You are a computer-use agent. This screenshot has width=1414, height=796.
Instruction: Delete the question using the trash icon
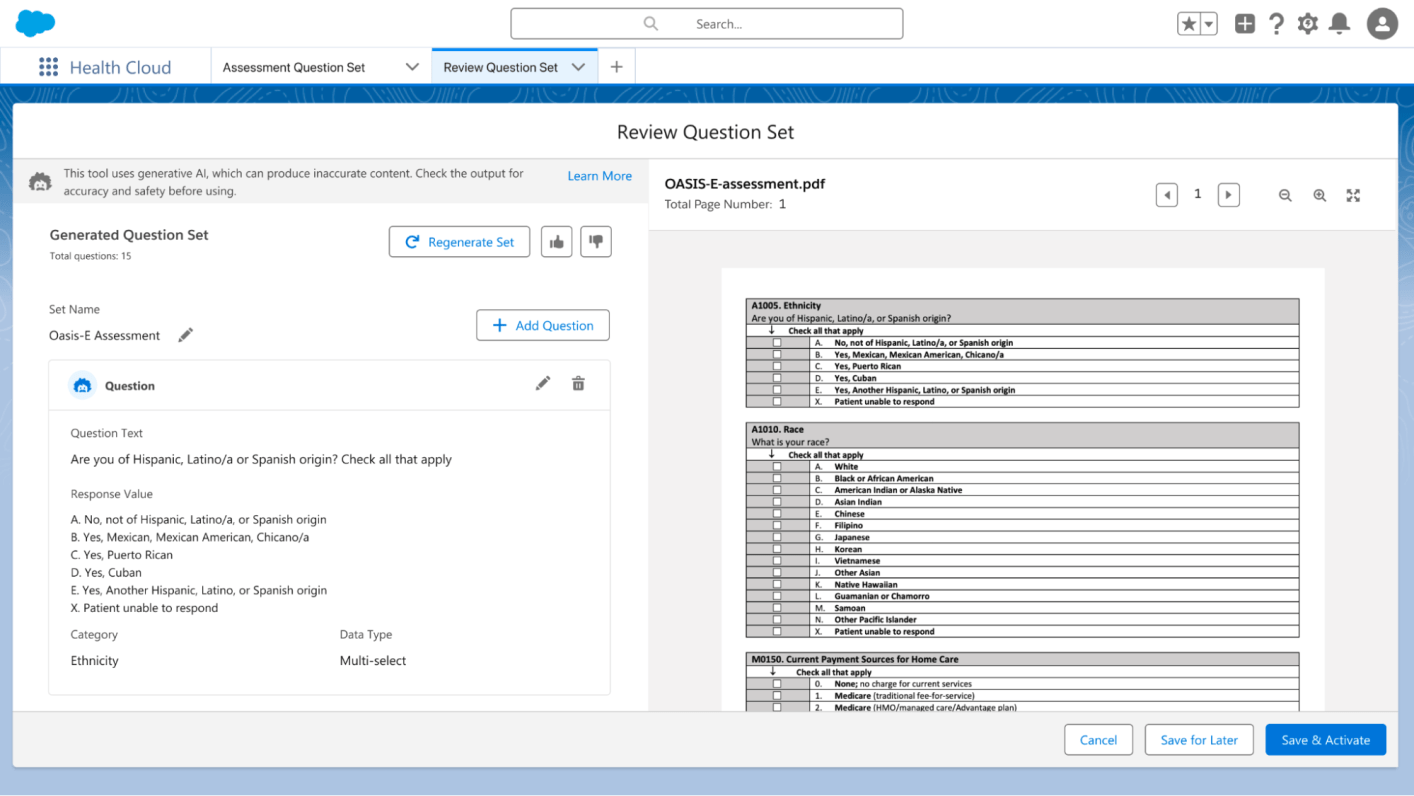(x=578, y=383)
